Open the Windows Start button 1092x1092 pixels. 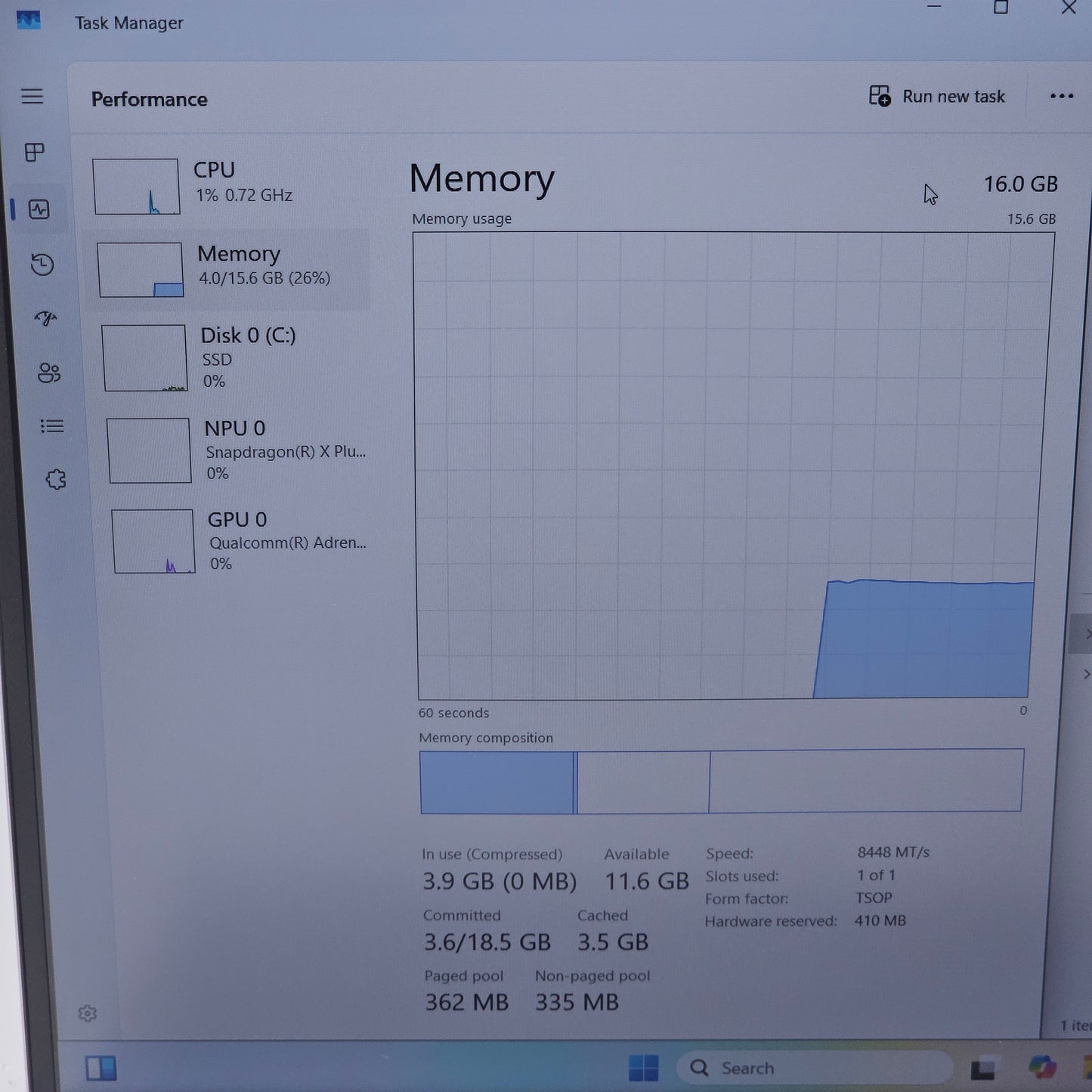coord(644,1068)
